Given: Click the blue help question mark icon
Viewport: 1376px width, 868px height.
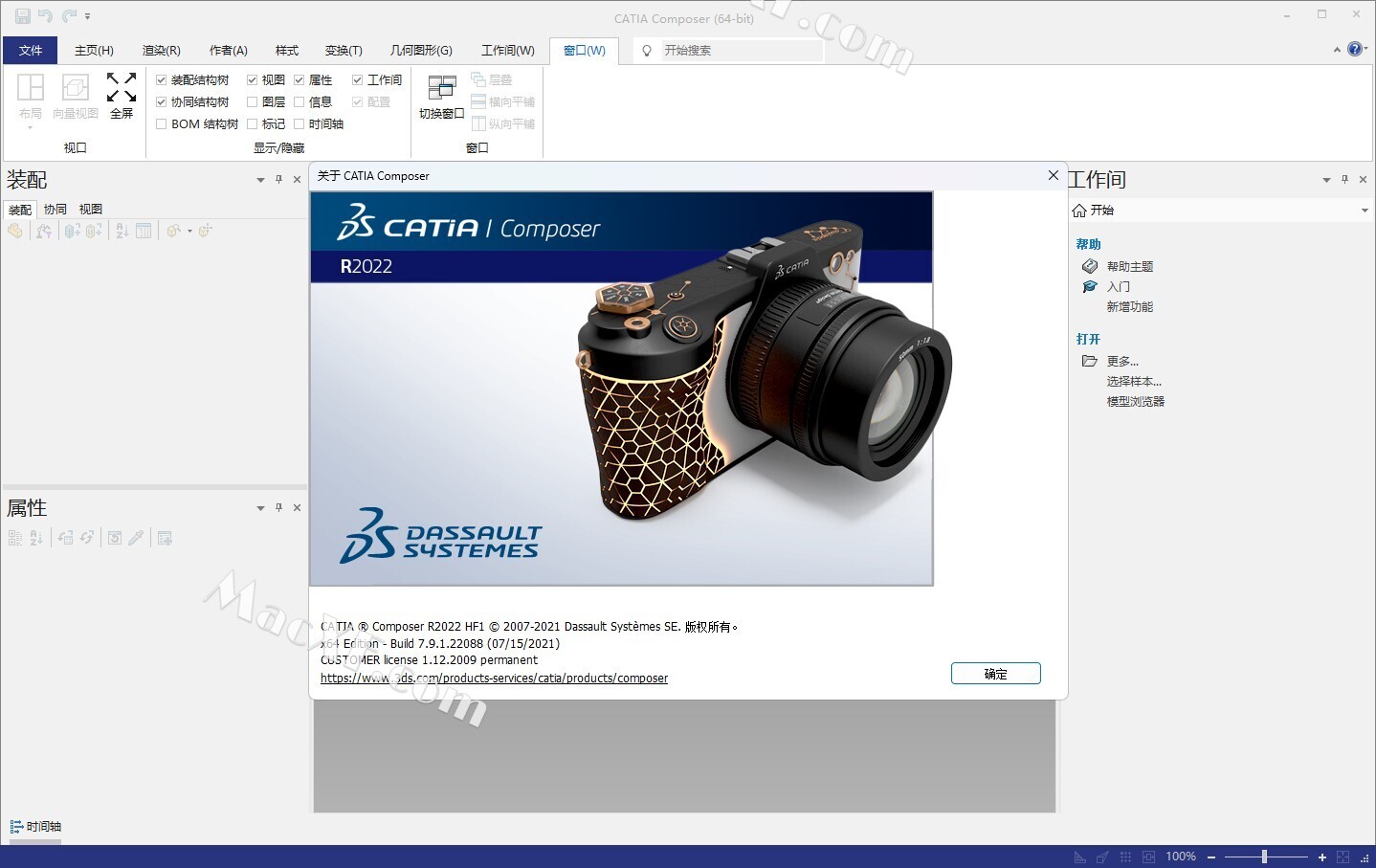Looking at the screenshot, I should point(1355,49).
